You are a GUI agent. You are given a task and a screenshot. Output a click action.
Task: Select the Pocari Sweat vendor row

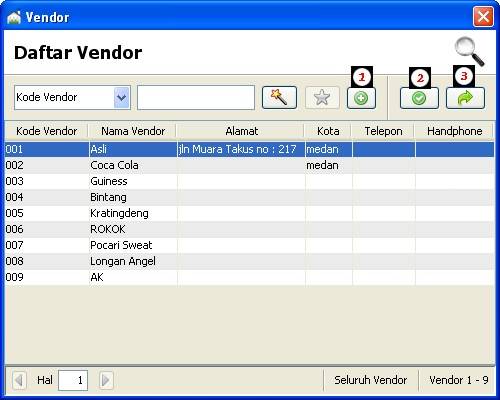point(249,245)
